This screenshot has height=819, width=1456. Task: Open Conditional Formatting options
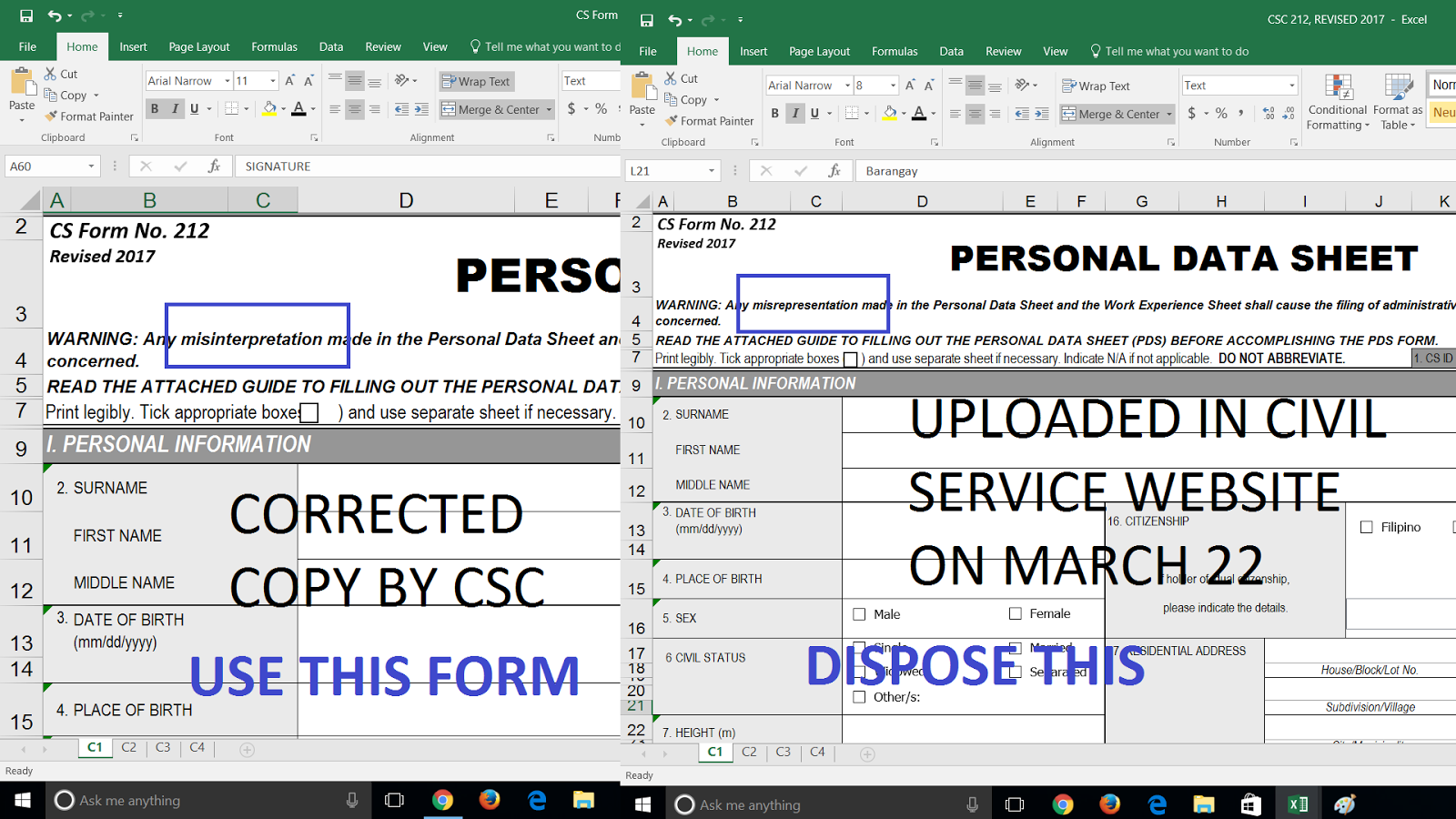point(1337,102)
